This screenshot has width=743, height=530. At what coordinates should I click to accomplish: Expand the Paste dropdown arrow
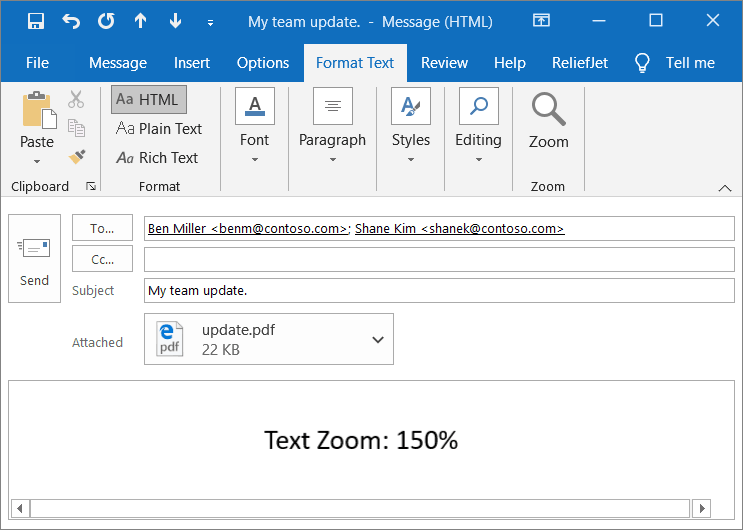coord(37,162)
